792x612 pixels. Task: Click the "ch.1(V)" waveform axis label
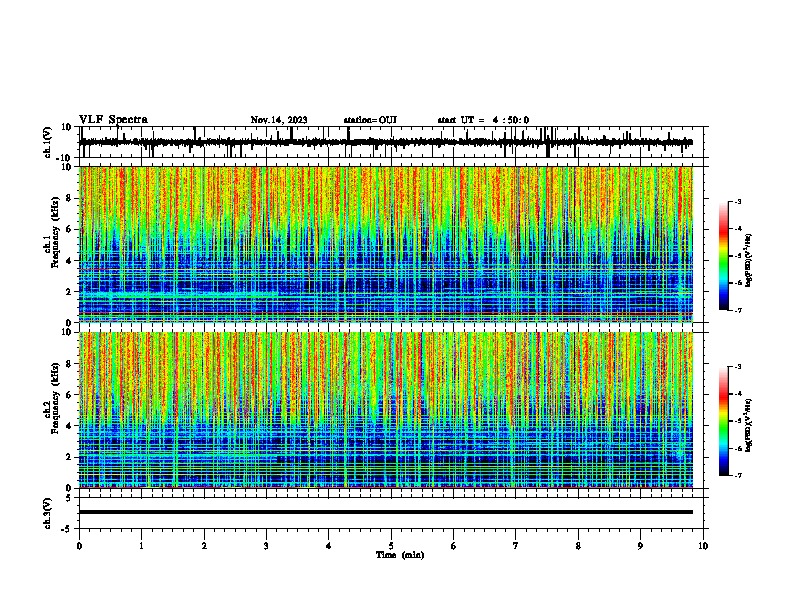[48, 142]
